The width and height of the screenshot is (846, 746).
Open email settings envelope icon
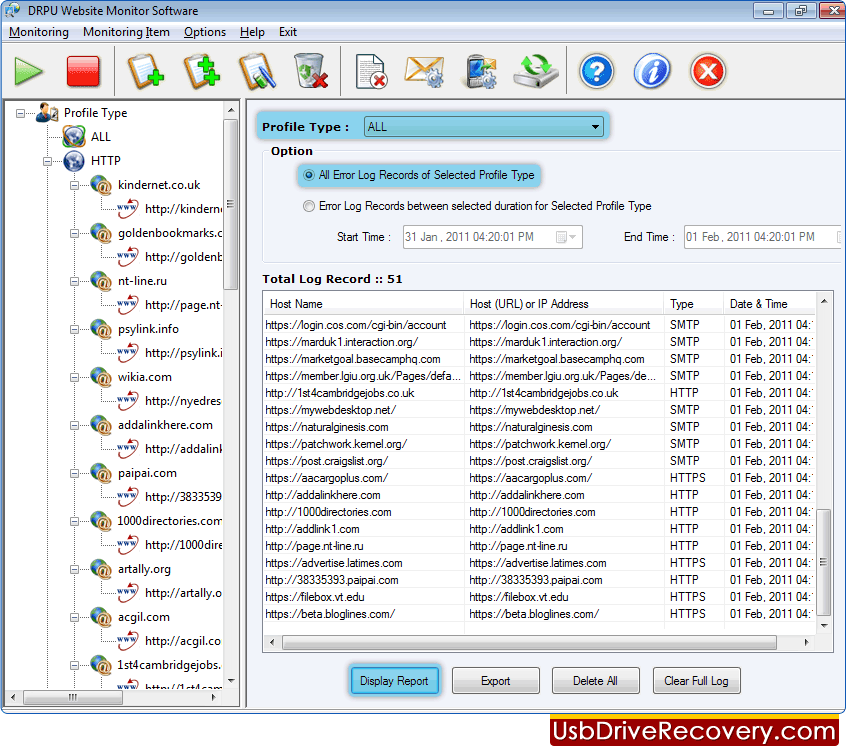425,71
